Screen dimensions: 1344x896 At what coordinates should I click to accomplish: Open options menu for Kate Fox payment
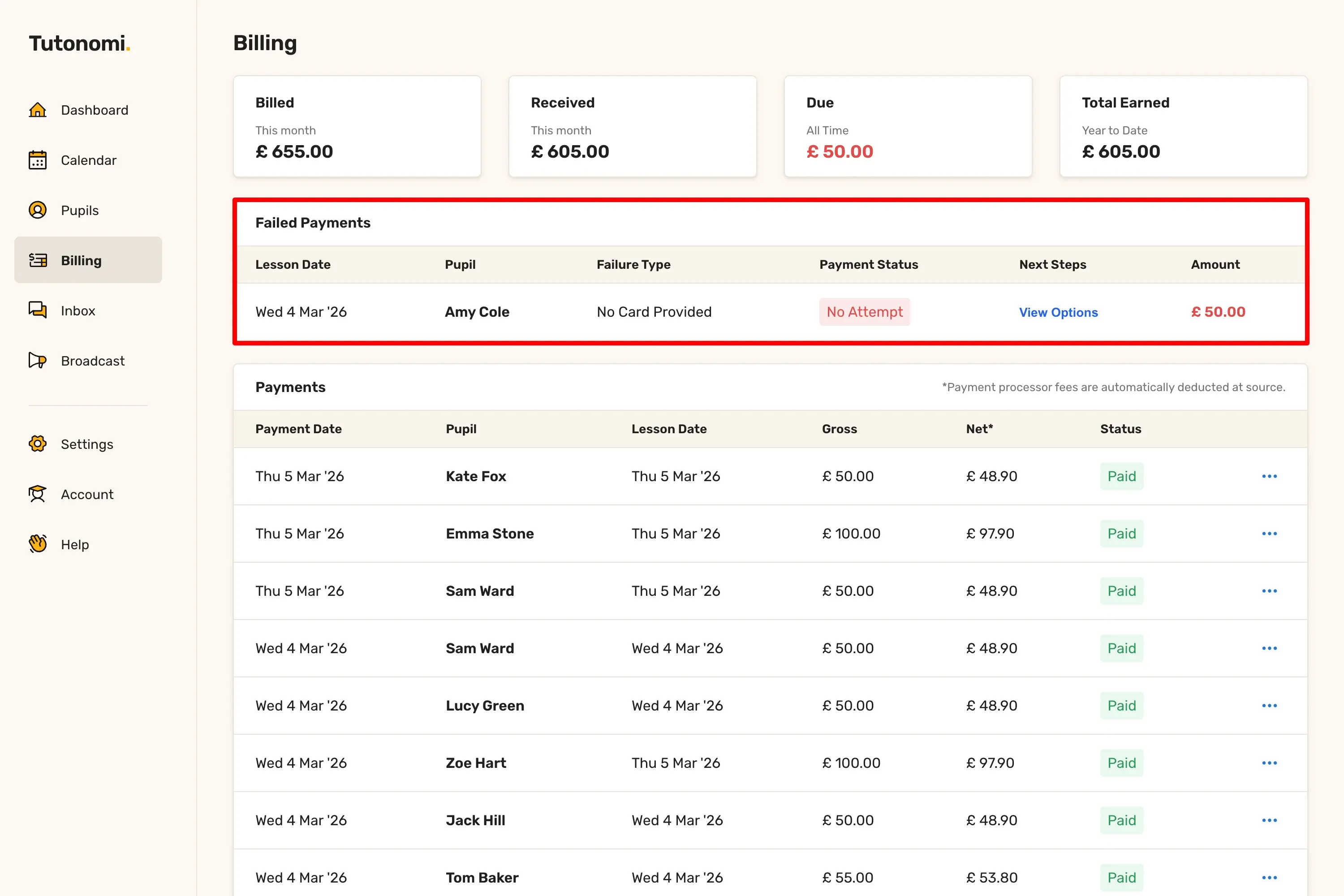coord(1269,477)
